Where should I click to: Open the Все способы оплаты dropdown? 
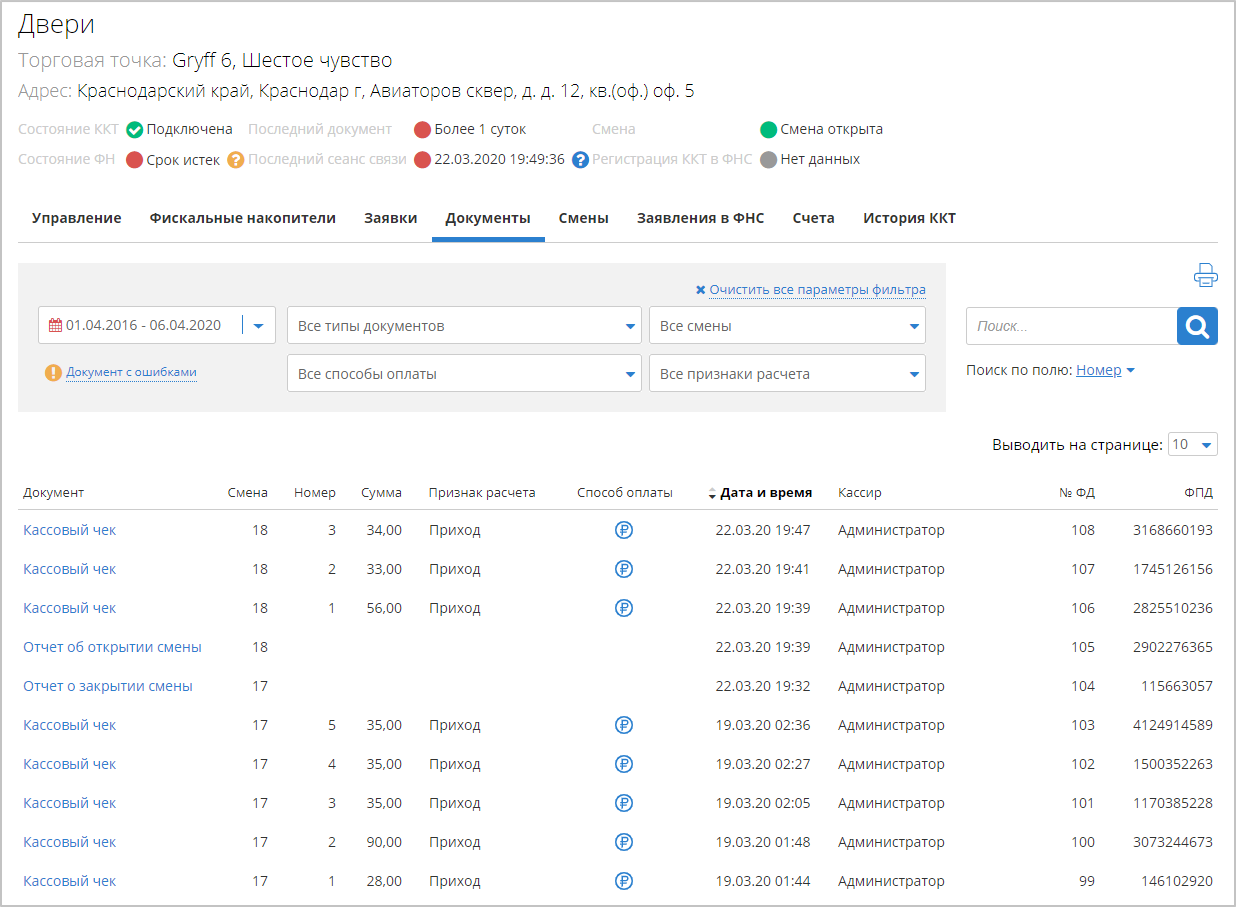[x=464, y=374]
